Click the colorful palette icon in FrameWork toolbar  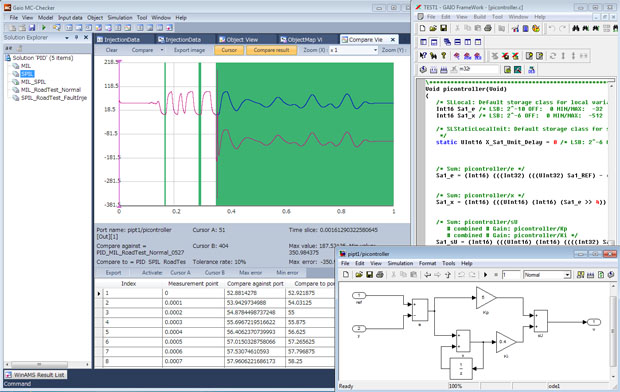pyautogui.click(x=536, y=28)
